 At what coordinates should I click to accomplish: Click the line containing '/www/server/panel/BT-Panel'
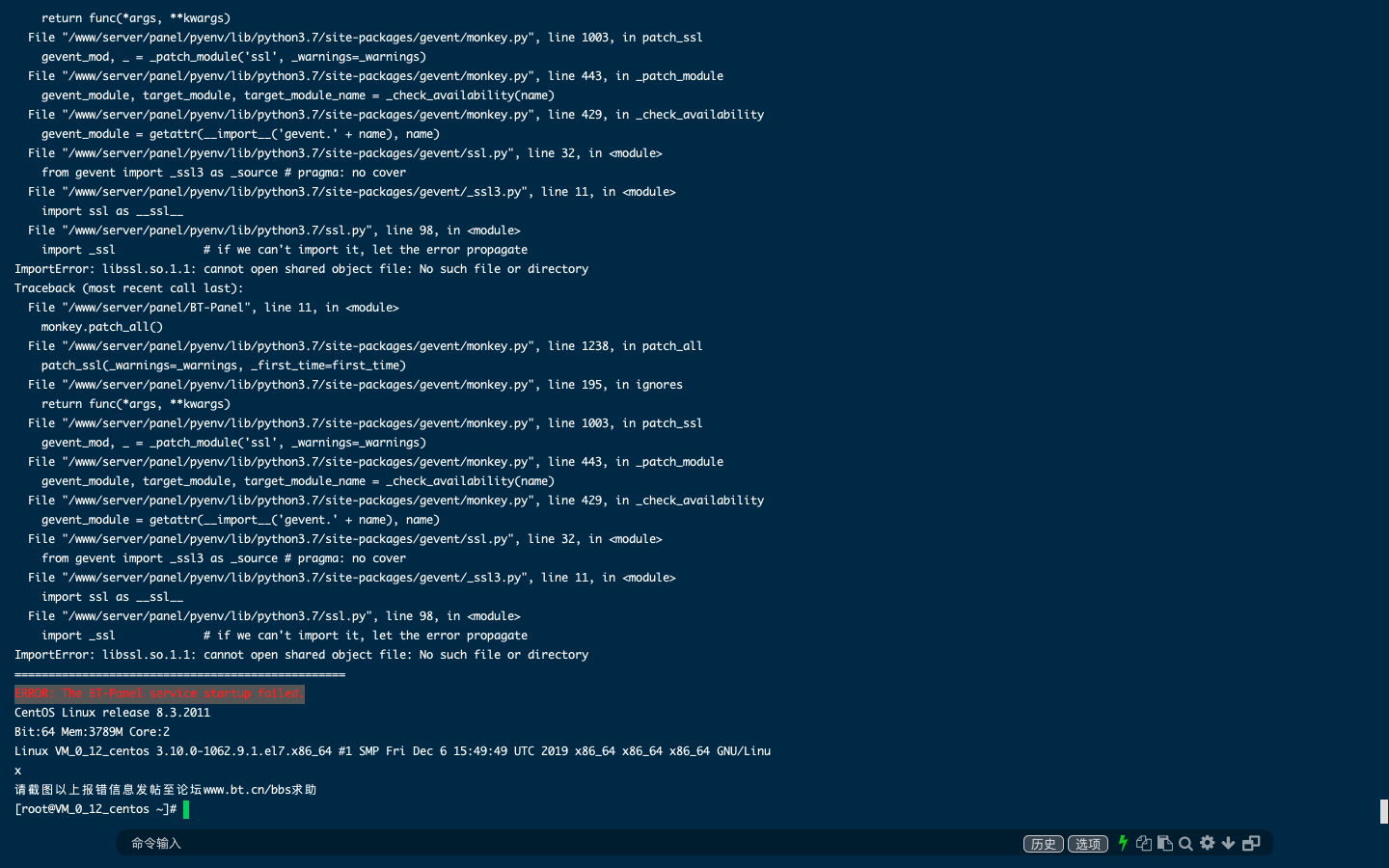point(213,308)
